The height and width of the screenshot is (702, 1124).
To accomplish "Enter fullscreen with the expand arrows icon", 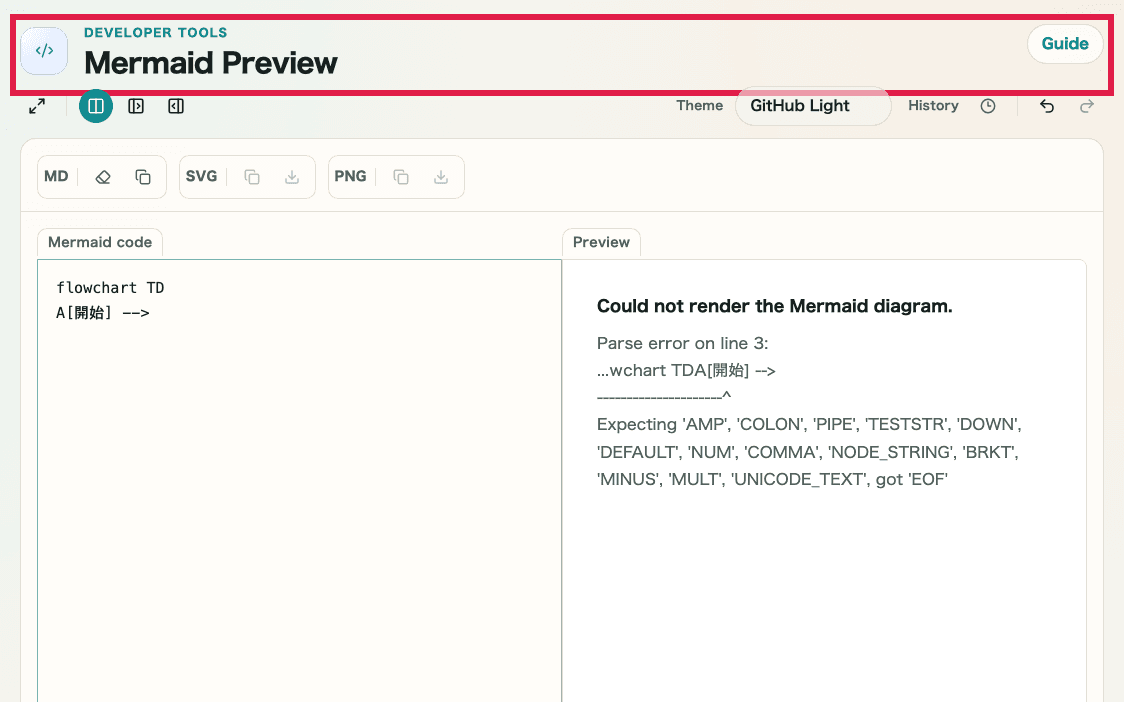I will (x=37, y=105).
